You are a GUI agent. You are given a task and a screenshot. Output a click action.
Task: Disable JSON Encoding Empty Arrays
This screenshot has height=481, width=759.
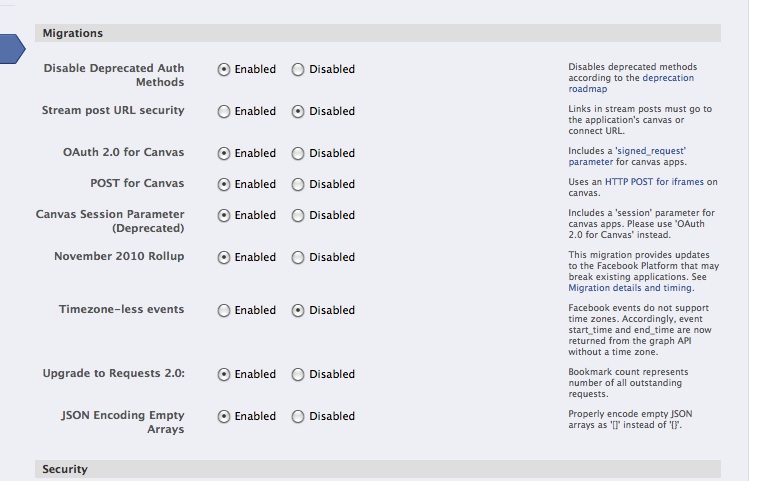(298, 417)
